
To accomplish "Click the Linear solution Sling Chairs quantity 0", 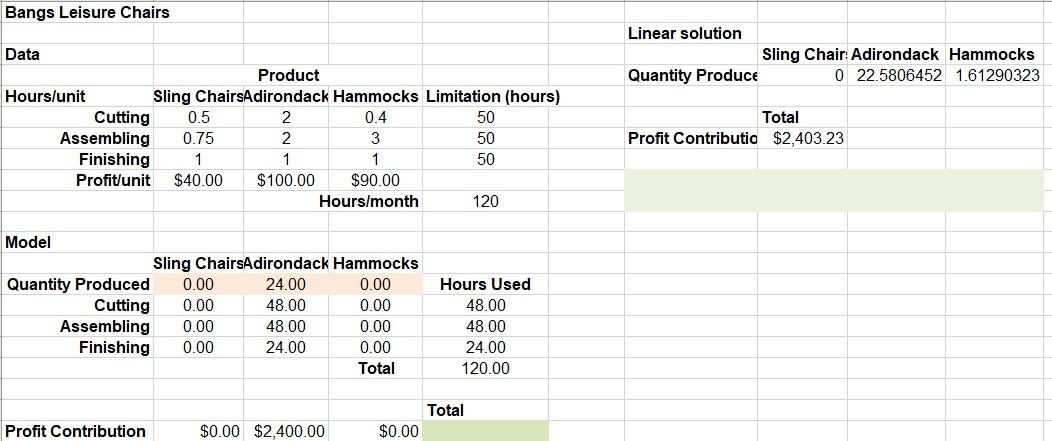I will (802, 75).
